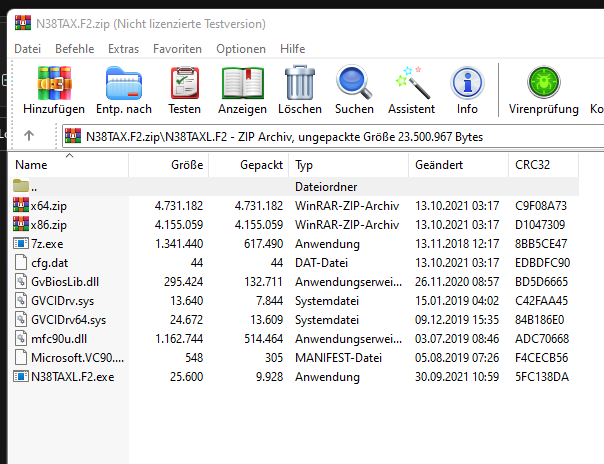Click file name N38TAXL.F2.exe
This screenshot has width=604, height=464.
[73, 377]
